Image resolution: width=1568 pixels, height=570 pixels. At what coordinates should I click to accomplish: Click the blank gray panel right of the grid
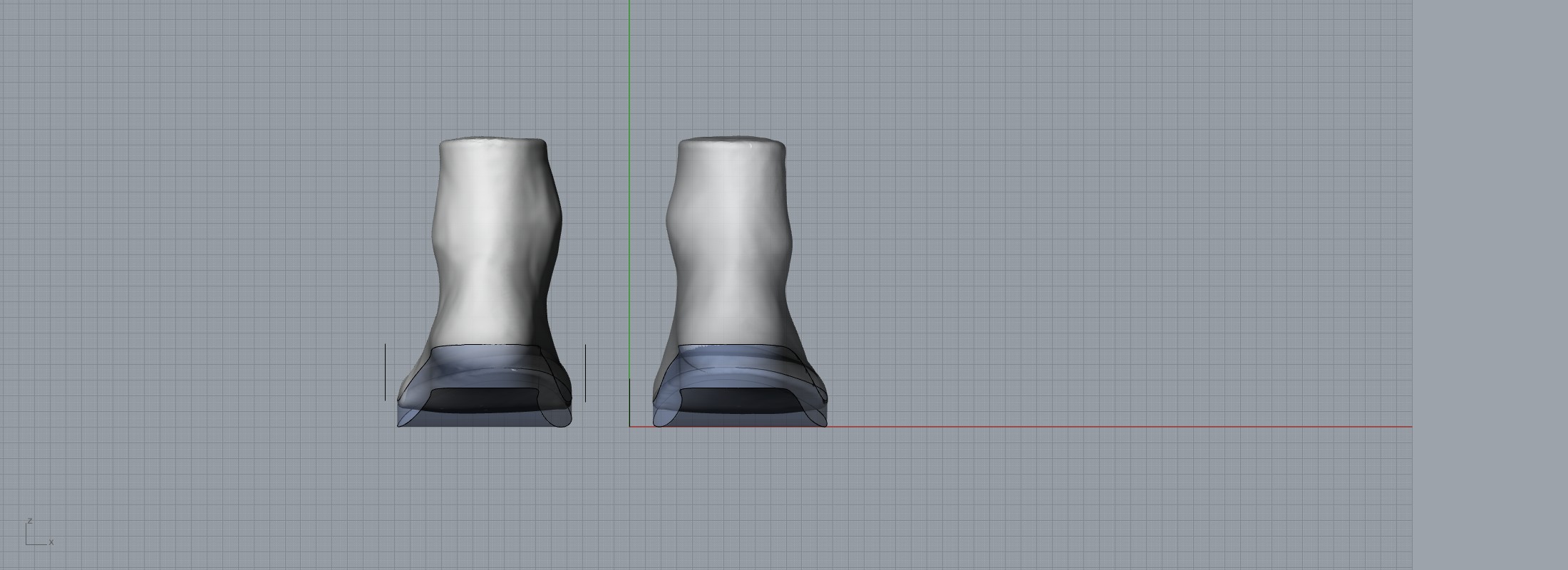(x=1490, y=285)
